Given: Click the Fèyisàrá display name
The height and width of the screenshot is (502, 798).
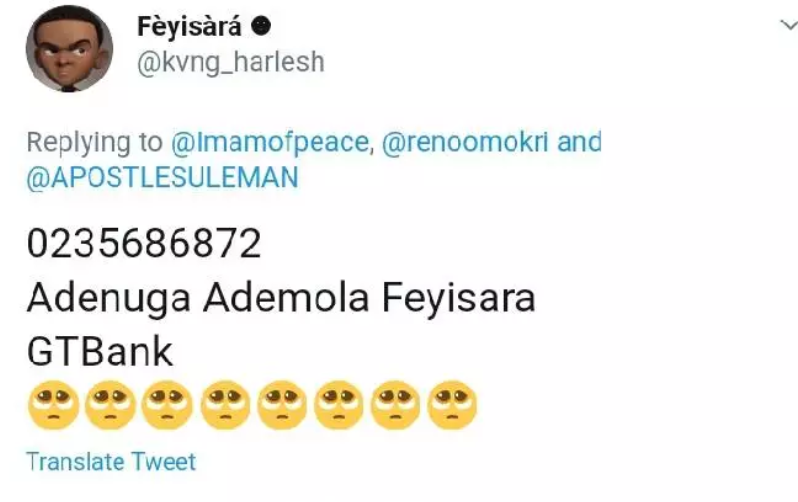Looking at the screenshot, I should (x=189, y=26).
